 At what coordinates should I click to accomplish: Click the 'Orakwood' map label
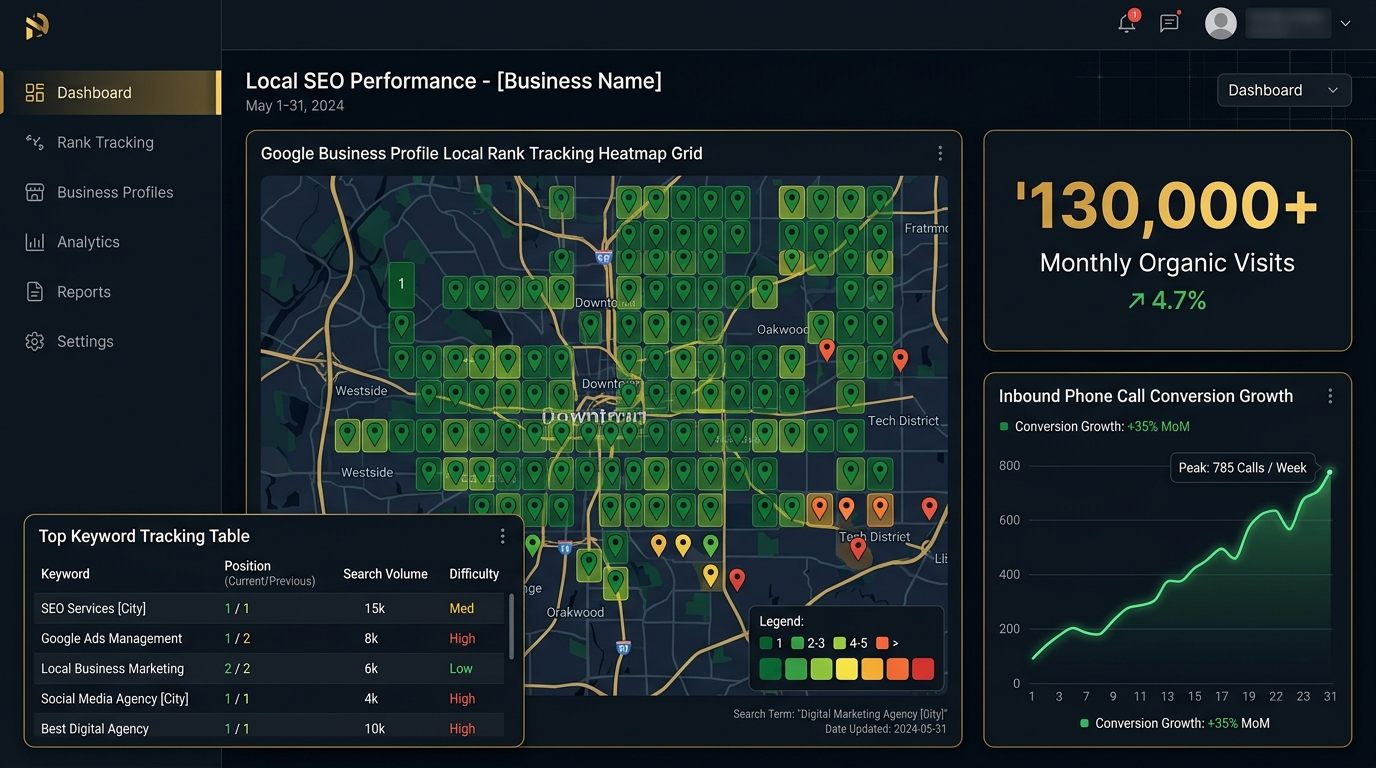click(575, 612)
